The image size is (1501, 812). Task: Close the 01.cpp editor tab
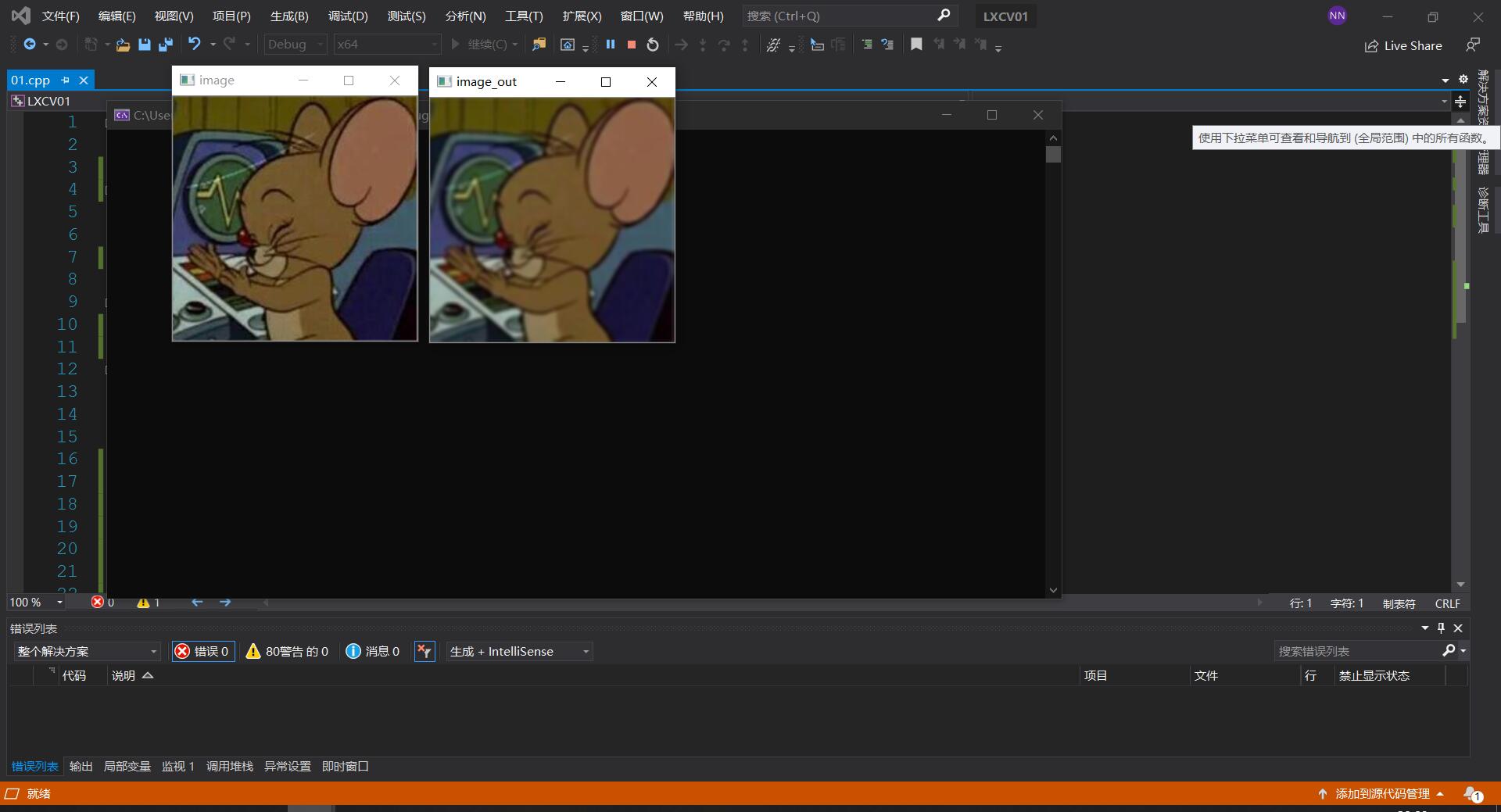84,80
